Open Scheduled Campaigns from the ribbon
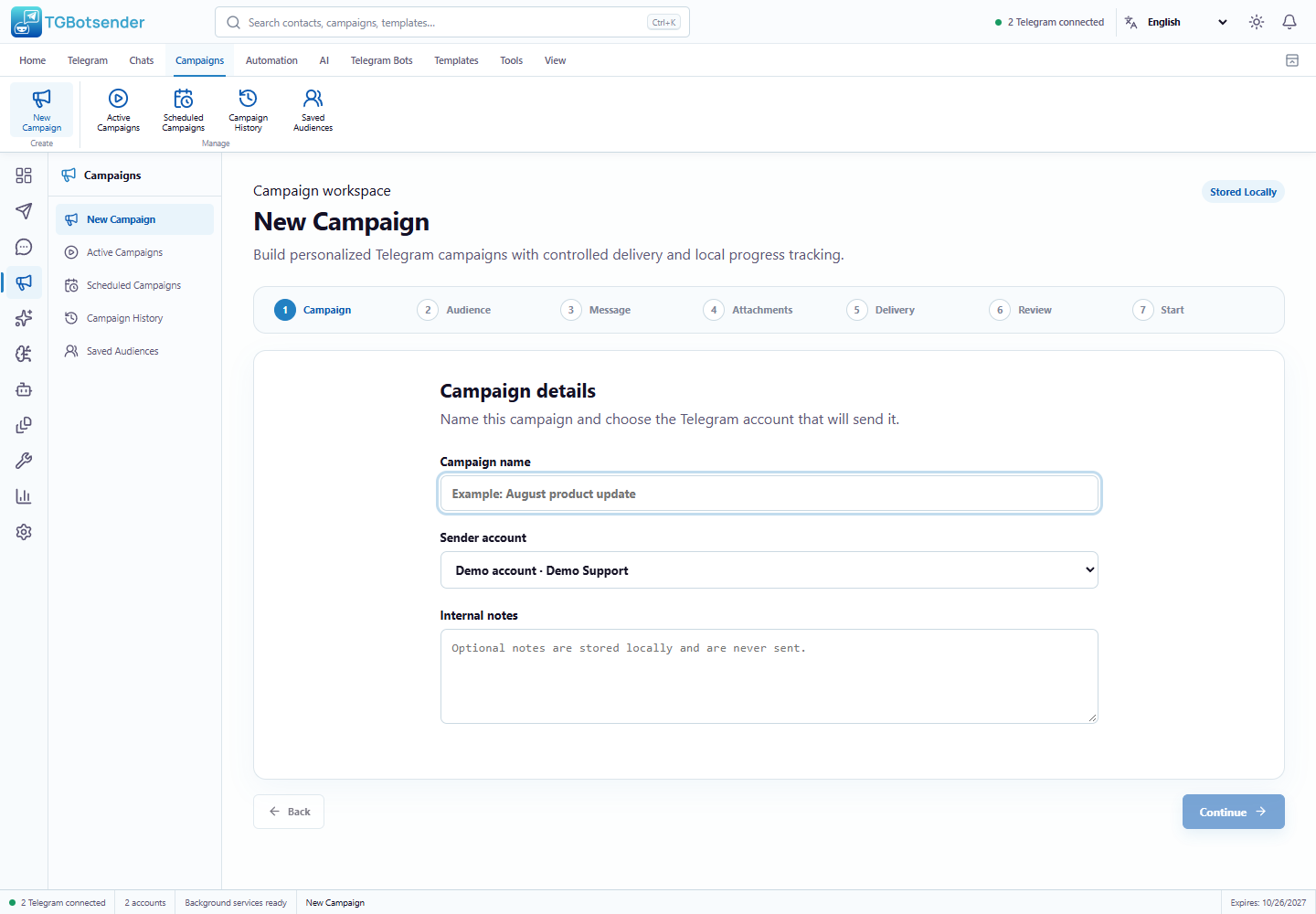The height and width of the screenshot is (914, 1316). 184,111
